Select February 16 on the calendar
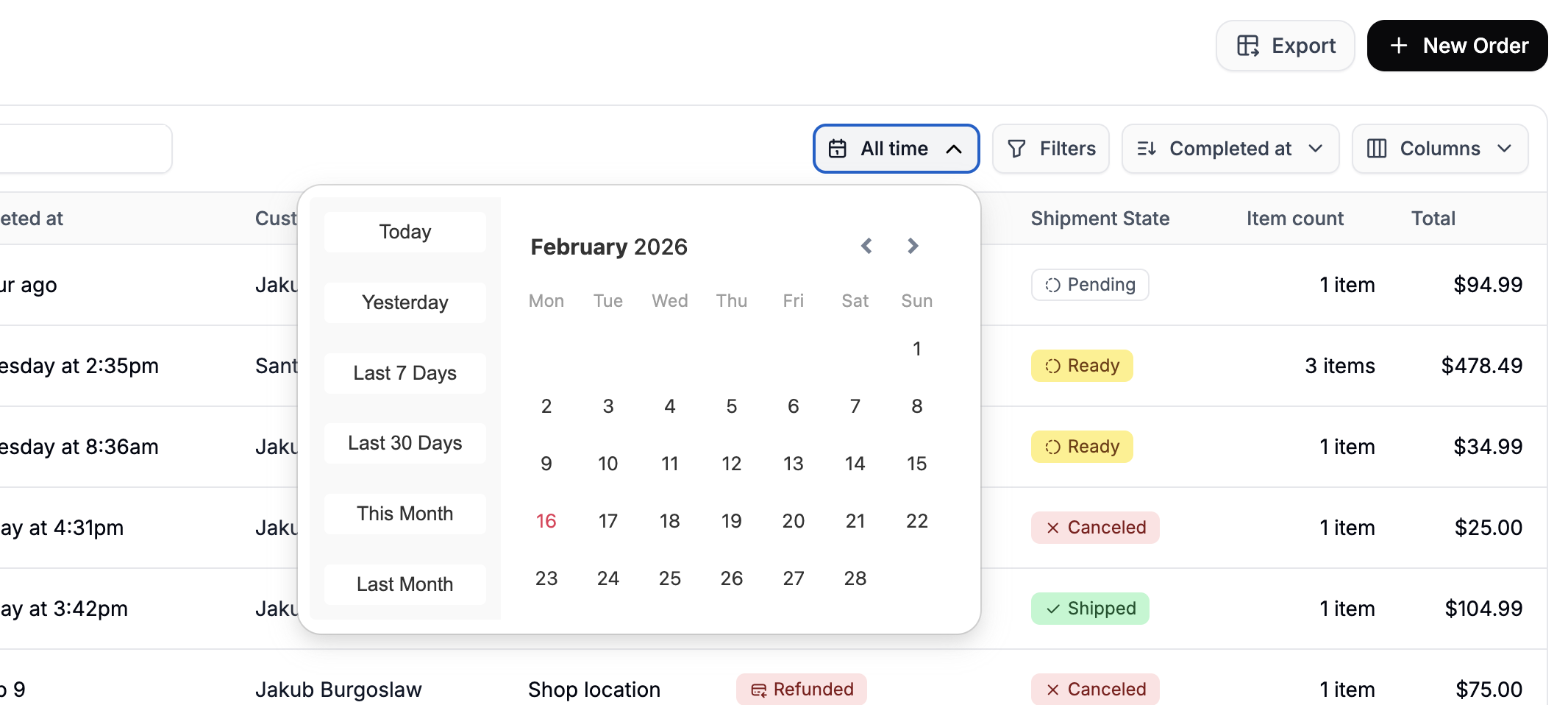This screenshot has height=705, width=1568. [x=546, y=520]
